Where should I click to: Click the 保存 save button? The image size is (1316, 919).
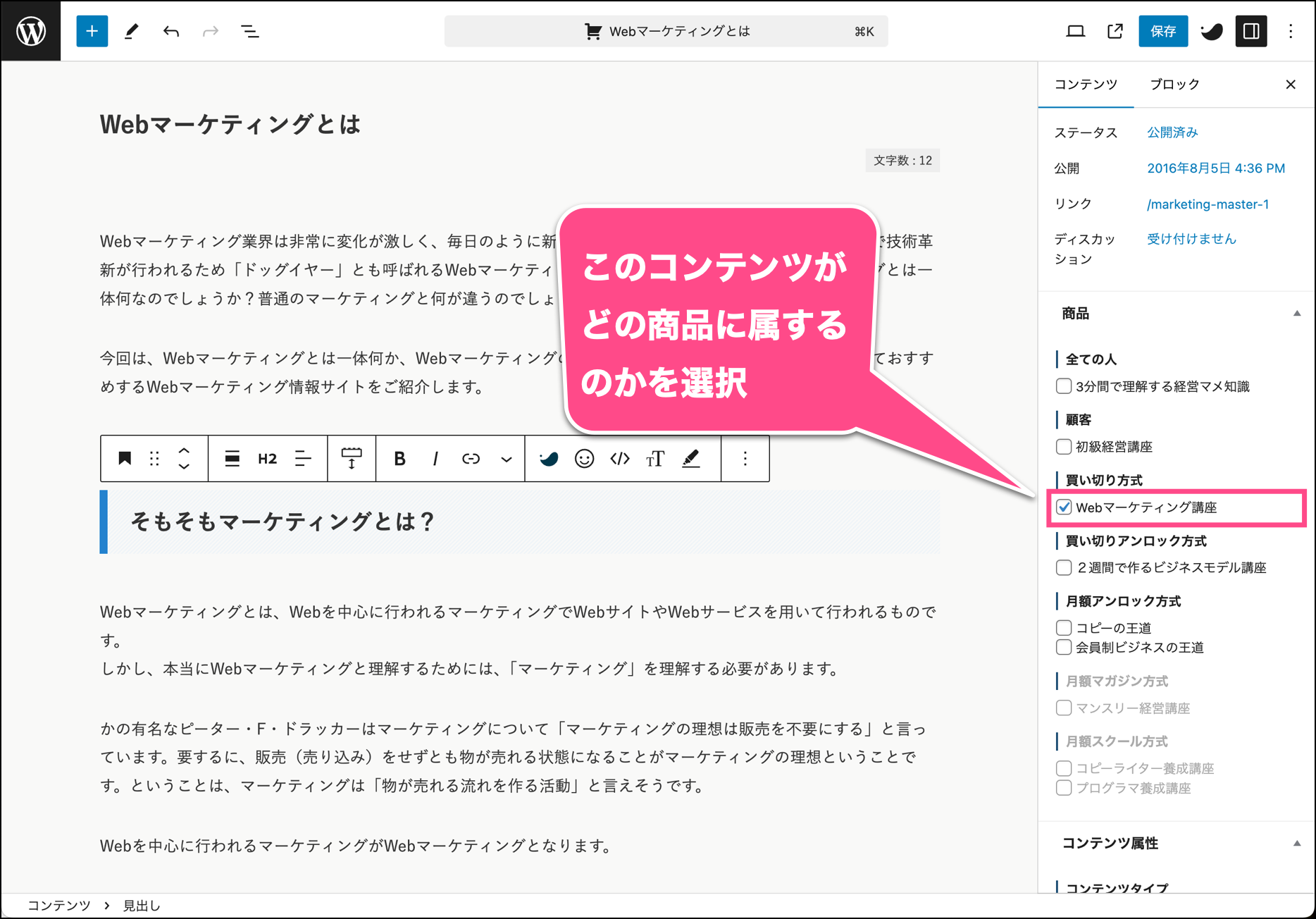tap(1162, 31)
